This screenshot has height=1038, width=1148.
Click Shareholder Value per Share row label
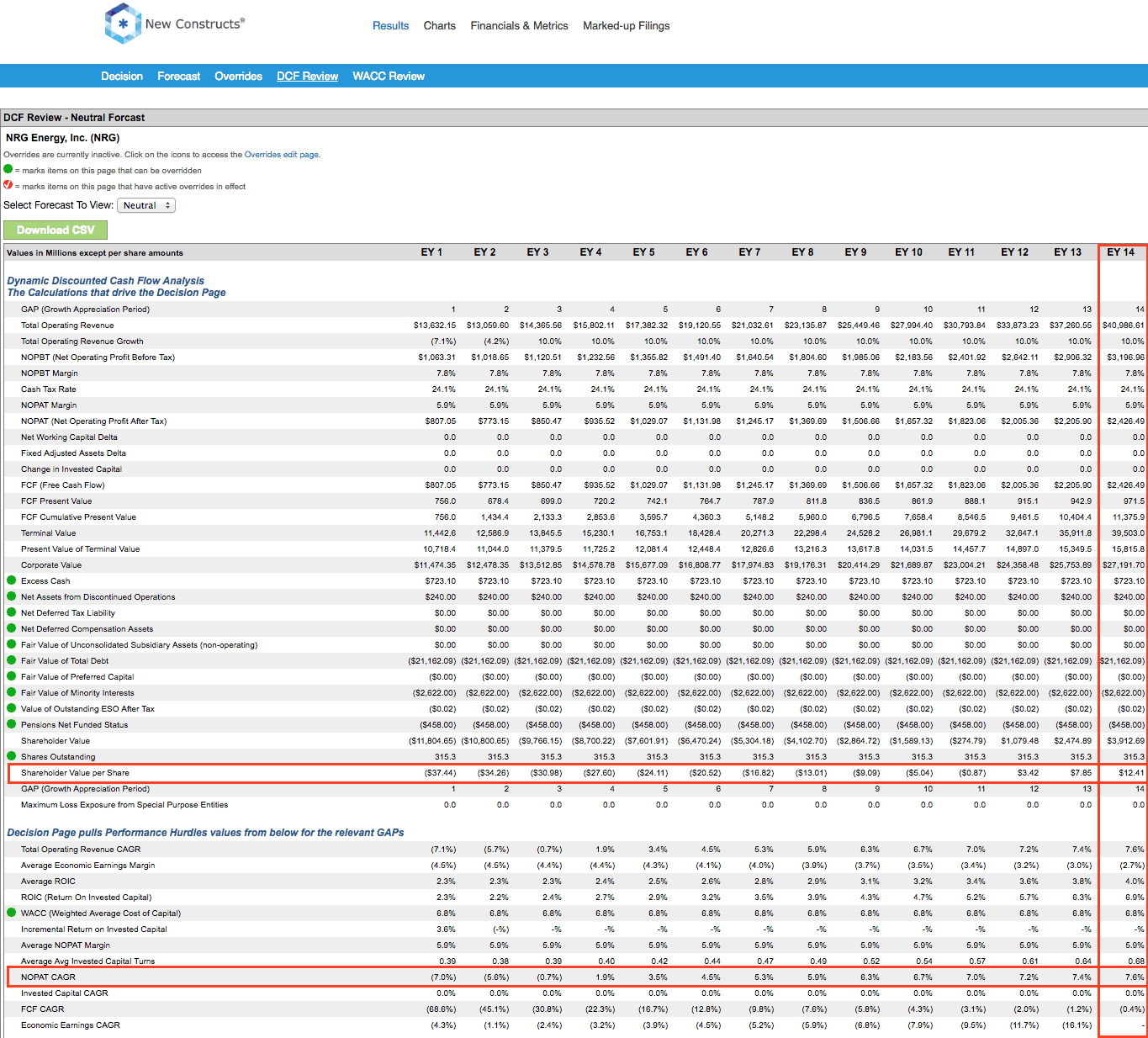[x=75, y=773]
